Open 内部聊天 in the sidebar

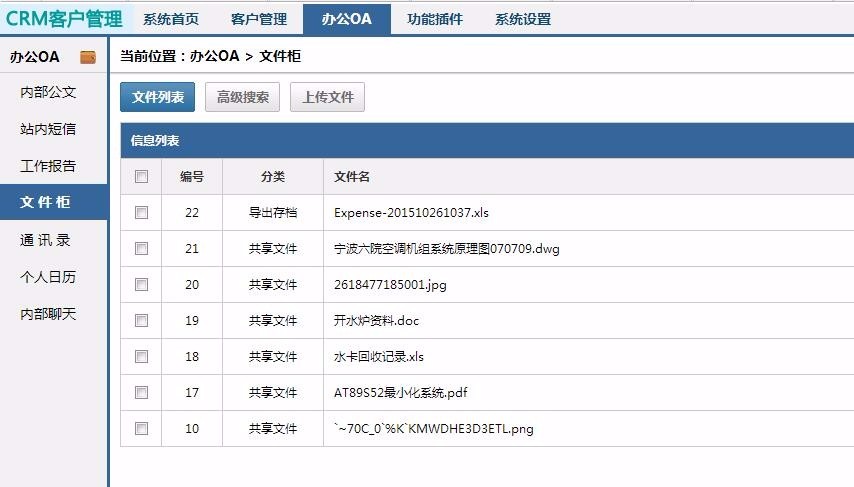coord(48,314)
